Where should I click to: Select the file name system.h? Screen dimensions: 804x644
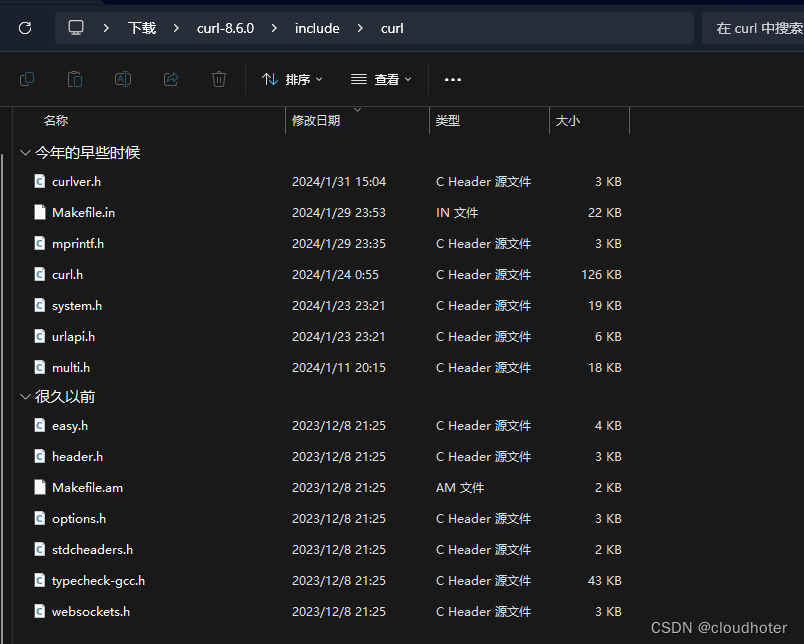pyautogui.click(x=77, y=306)
